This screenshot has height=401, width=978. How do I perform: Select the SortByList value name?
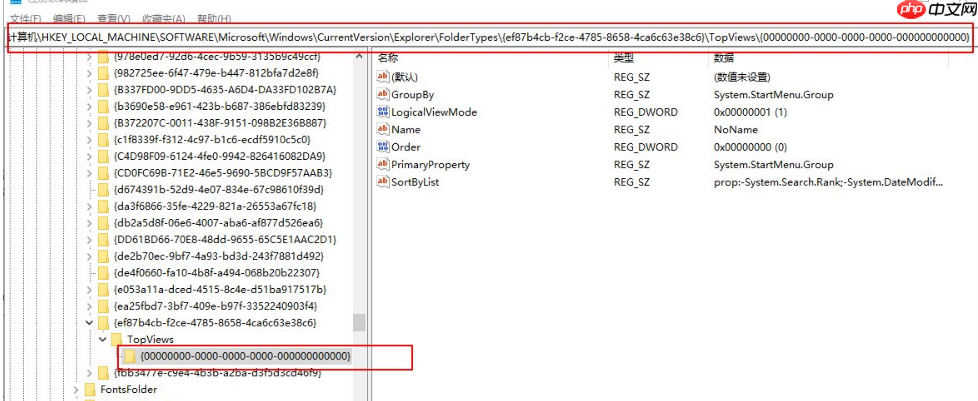(x=415, y=182)
